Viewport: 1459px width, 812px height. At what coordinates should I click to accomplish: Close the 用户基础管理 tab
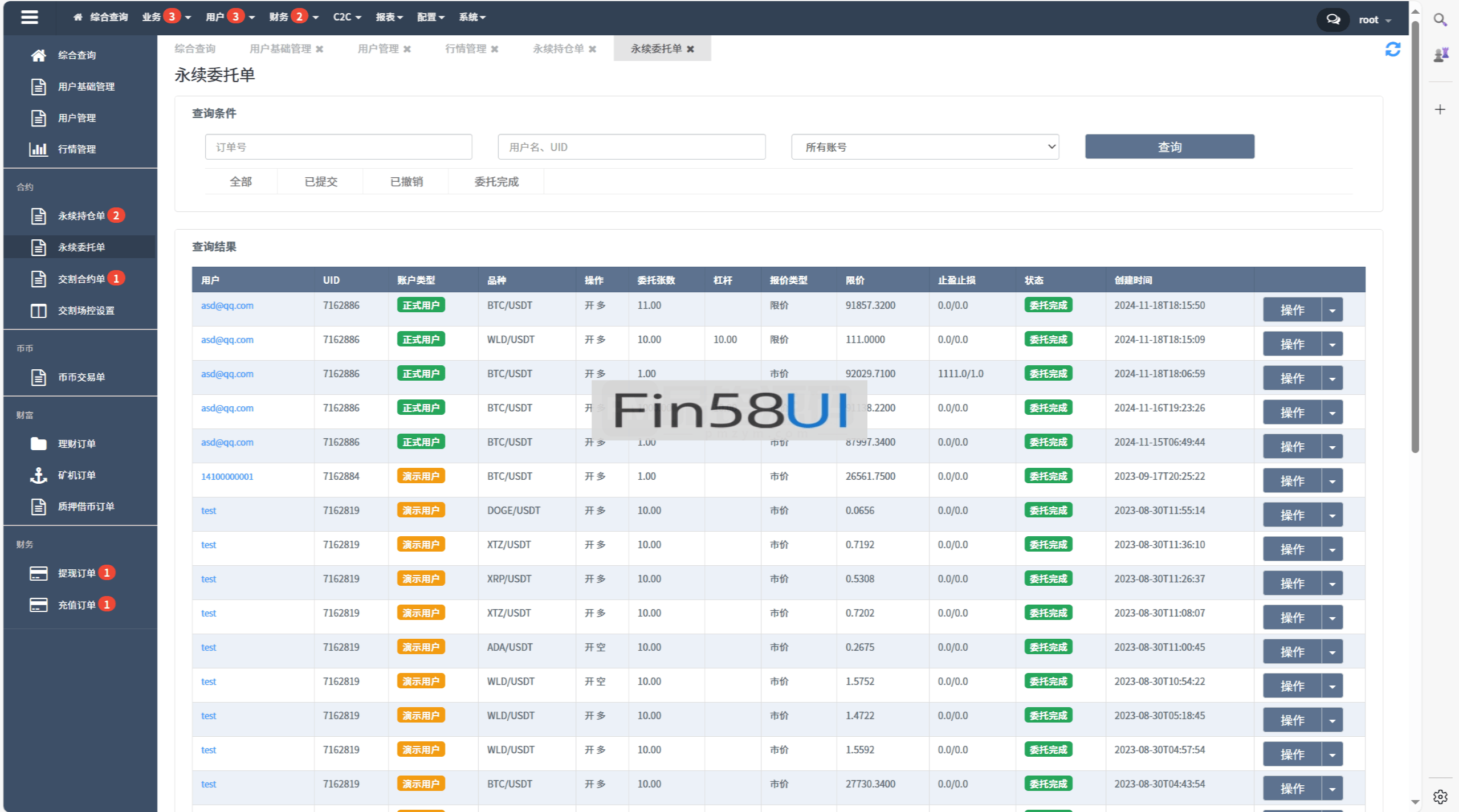(320, 49)
